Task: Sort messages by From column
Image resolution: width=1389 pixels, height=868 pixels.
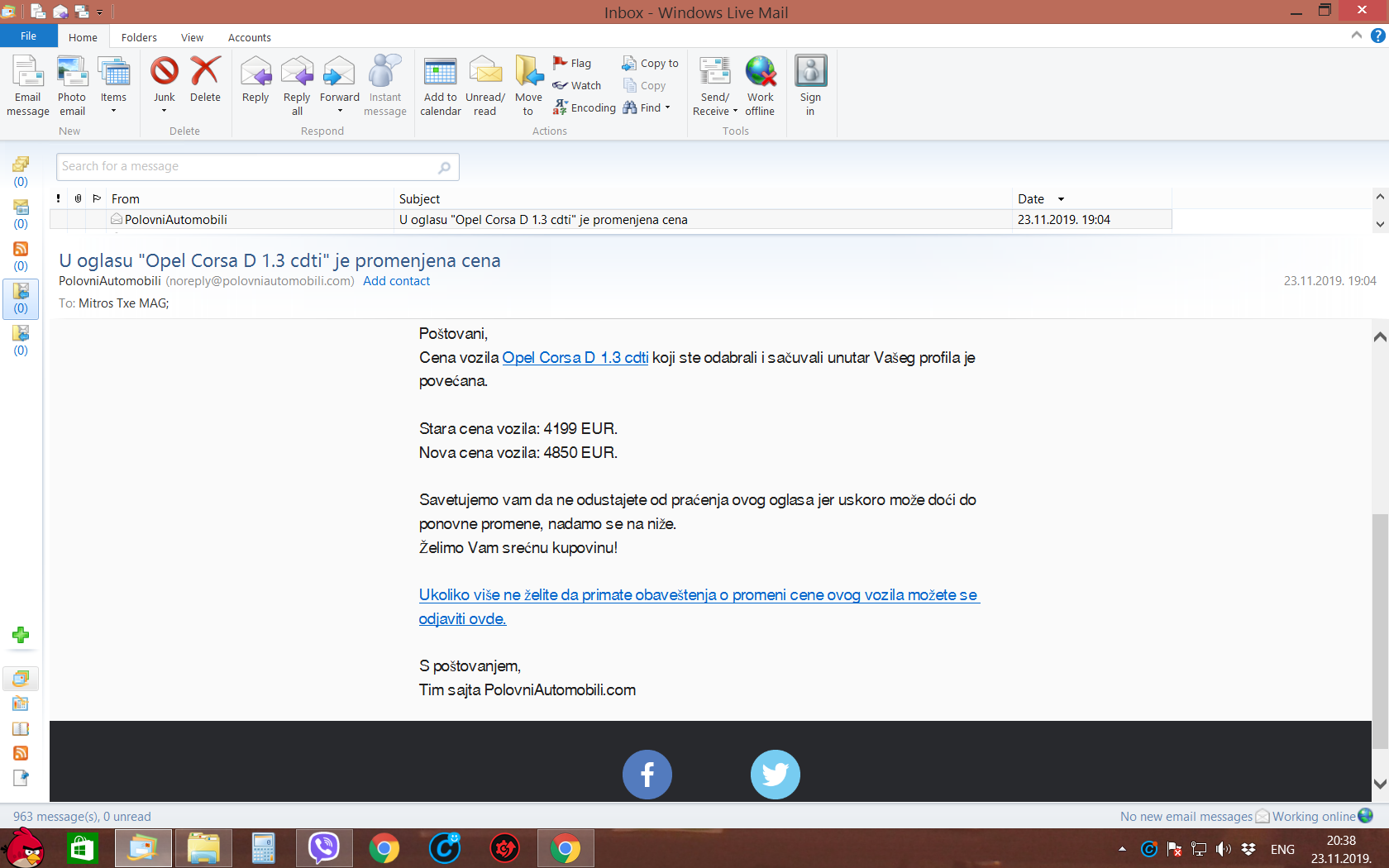Action: point(251,198)
